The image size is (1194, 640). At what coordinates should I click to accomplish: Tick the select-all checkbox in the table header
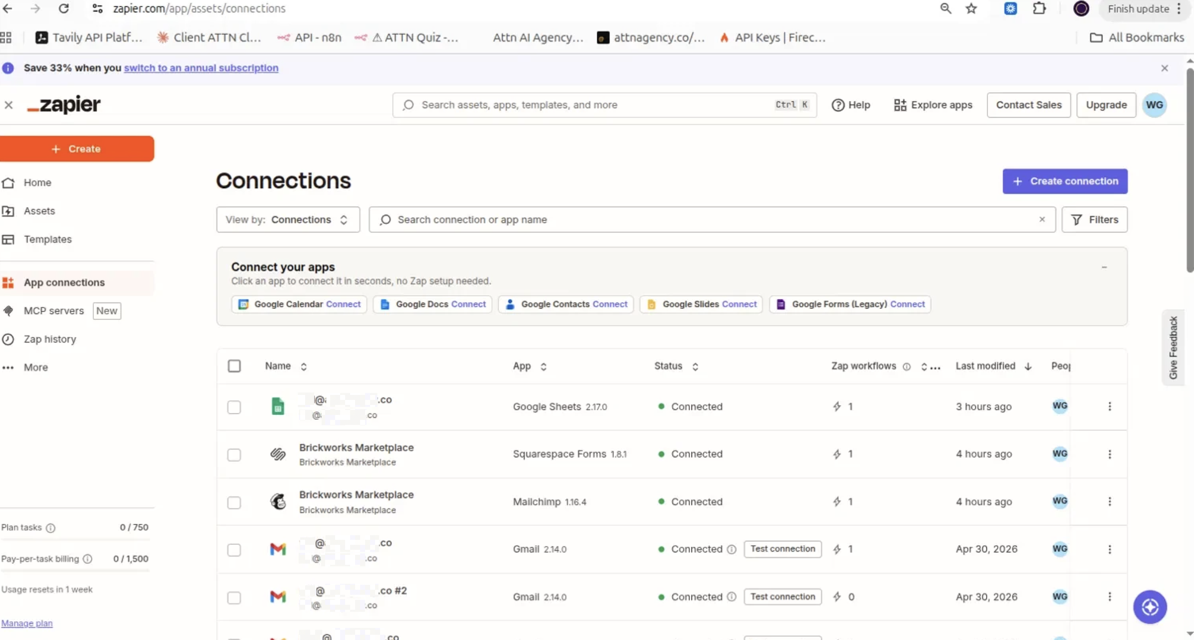click(x=235, y=366)
